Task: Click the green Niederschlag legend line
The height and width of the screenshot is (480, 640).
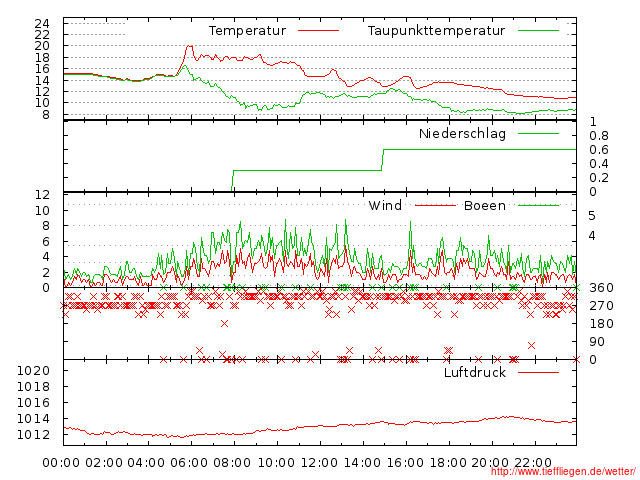Action: coord(538,133)
